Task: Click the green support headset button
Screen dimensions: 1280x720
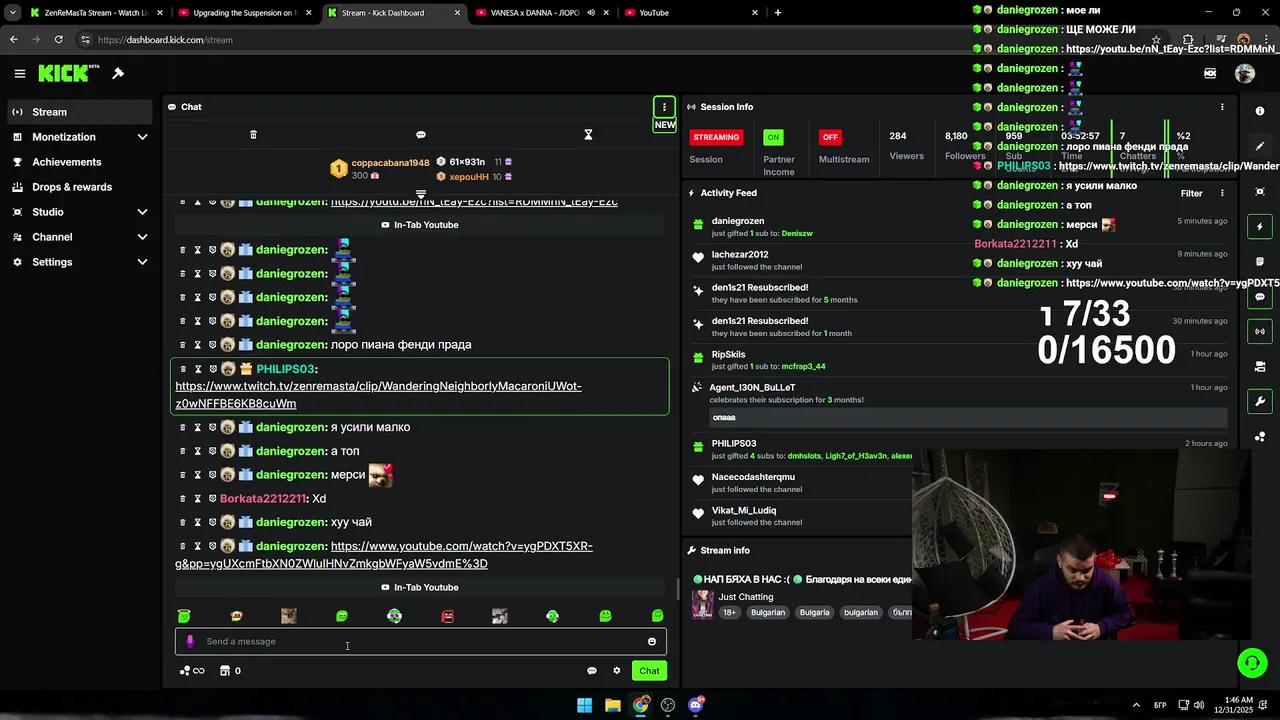Action: click(x=1252, y=662)
